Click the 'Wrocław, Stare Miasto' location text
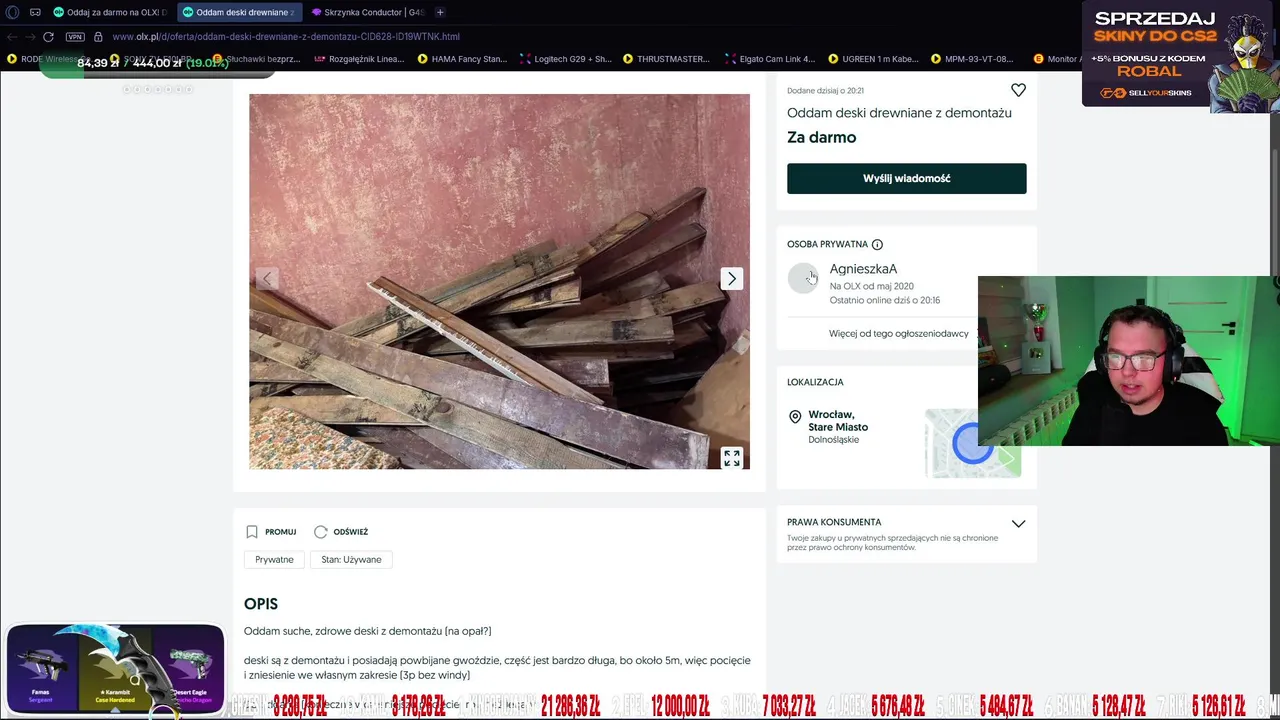Viewport: 1280px width, 720px height. tap(838, 421)
